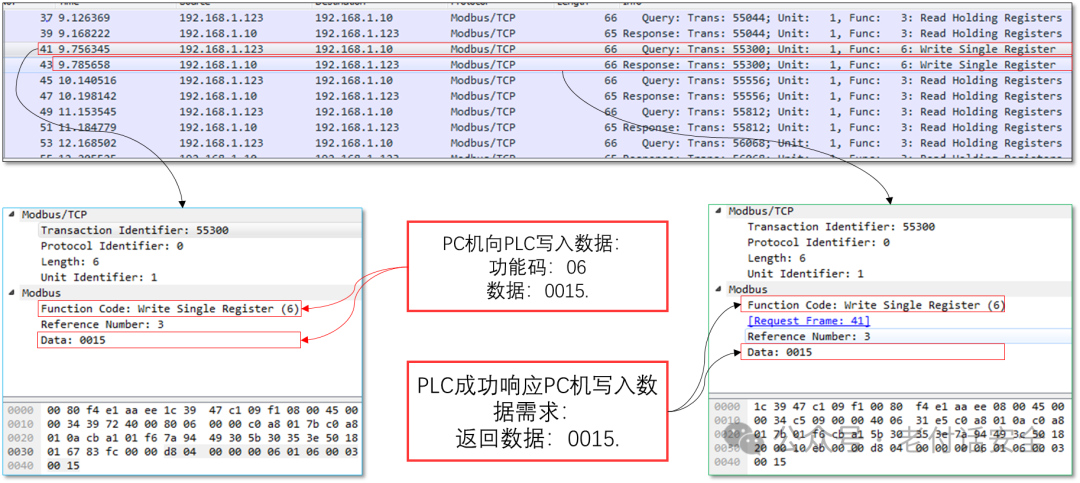
Task: Click hex row 0000 in right bytes pane
Action: click(x=891, y=407)
